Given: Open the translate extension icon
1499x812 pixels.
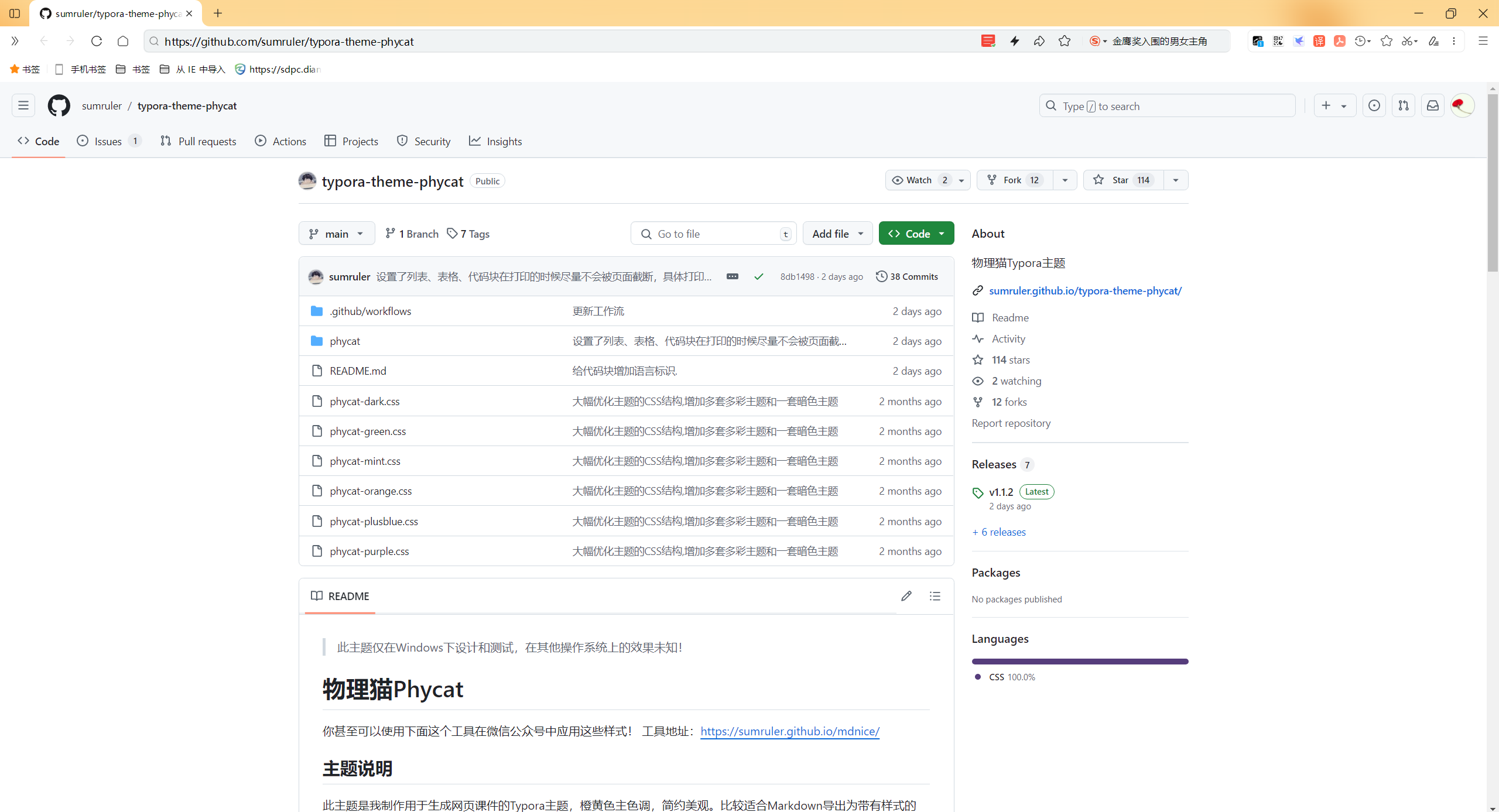Looking at the screenshot, I should click(1319, 41).
